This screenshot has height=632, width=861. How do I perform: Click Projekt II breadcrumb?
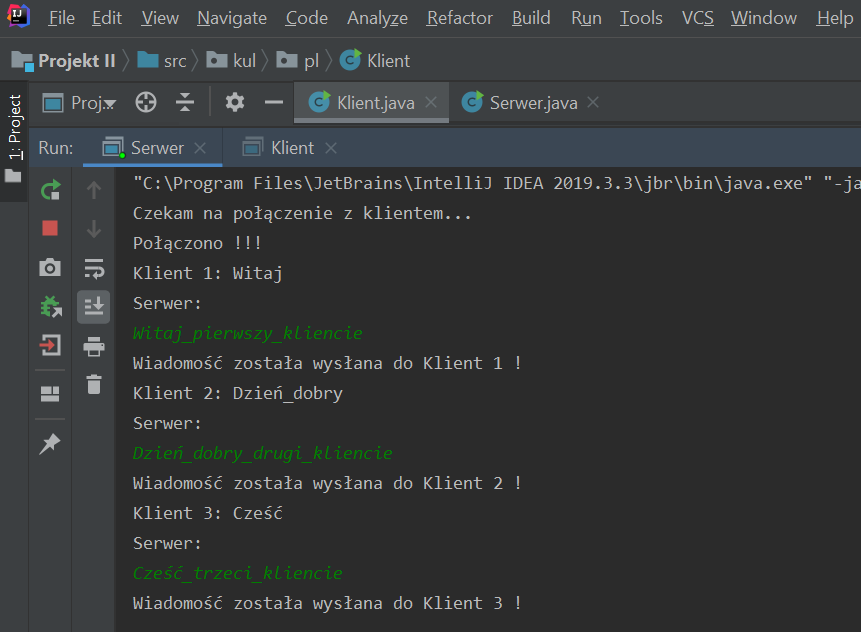(x=64, y=60)
